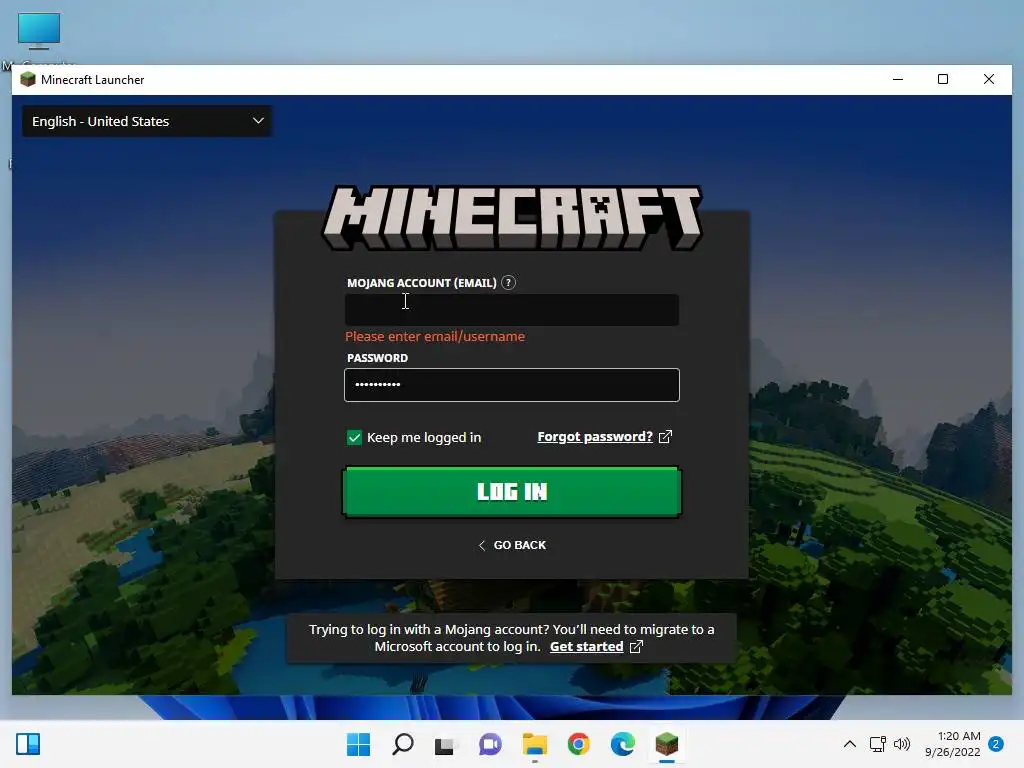Screen dimensions: 1024x768
Task: Open the Forgot password? link
Action: pyautogui.click(x=595, y=437)
